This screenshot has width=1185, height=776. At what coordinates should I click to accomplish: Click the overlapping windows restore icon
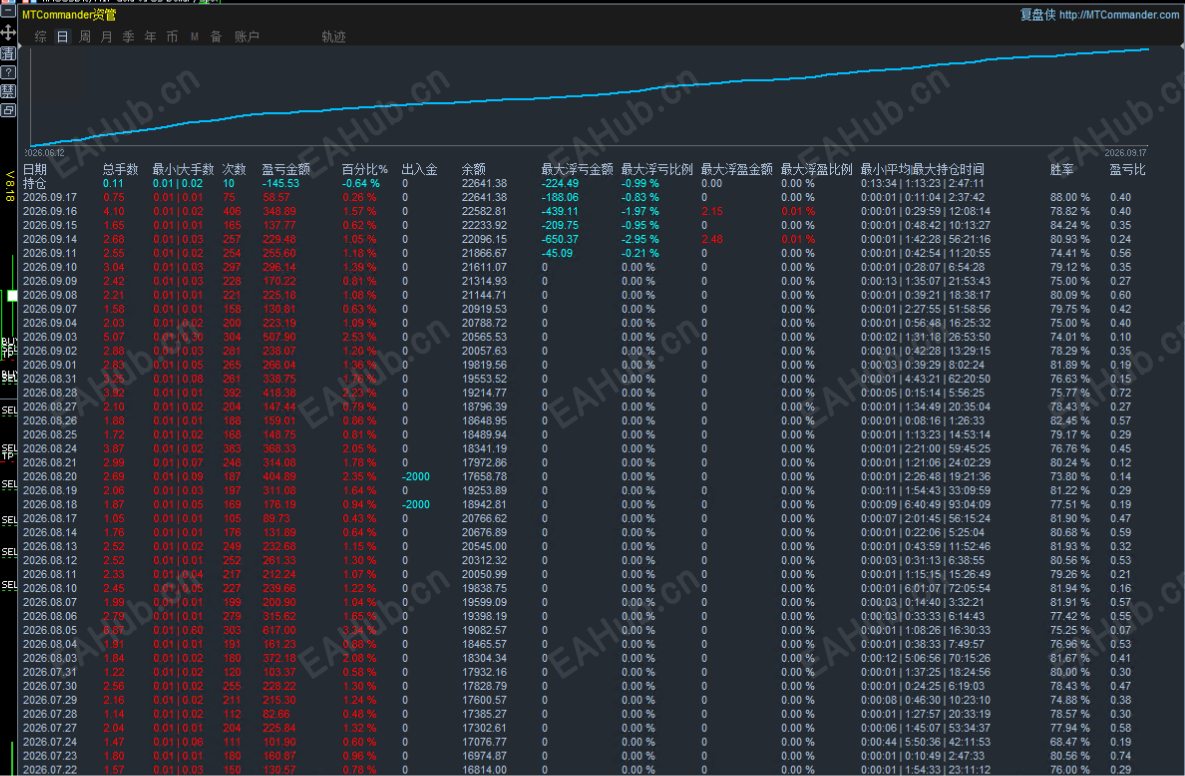[8, 110]
